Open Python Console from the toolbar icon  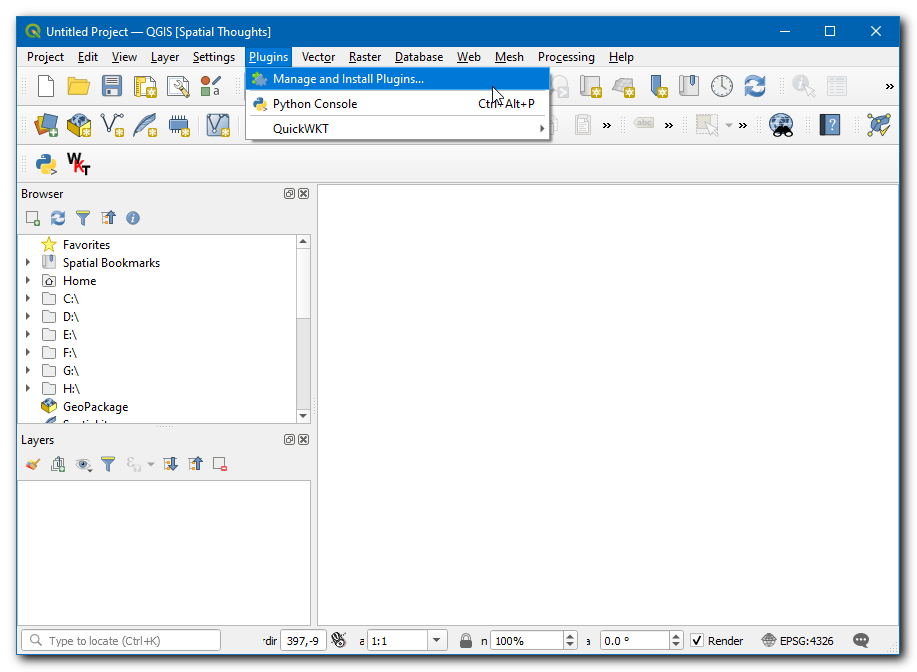click(45, 163)
